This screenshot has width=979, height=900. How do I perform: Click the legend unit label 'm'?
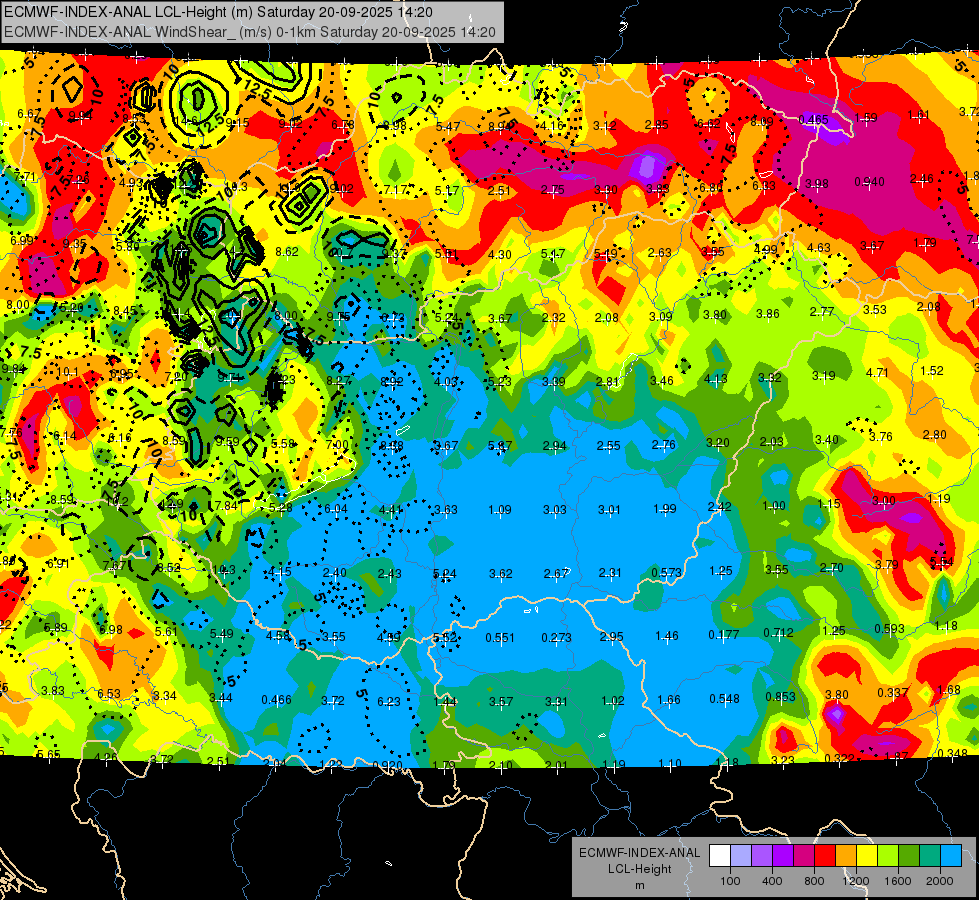point(639,885)
